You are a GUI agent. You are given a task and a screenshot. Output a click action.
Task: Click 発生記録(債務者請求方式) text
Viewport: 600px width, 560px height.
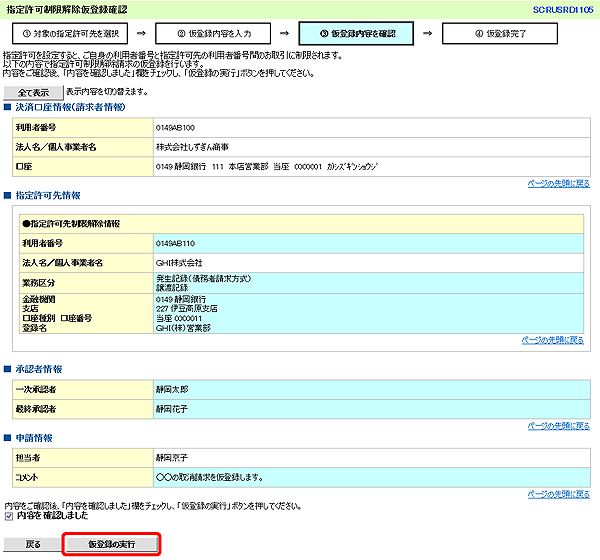[x=203, y=278]
